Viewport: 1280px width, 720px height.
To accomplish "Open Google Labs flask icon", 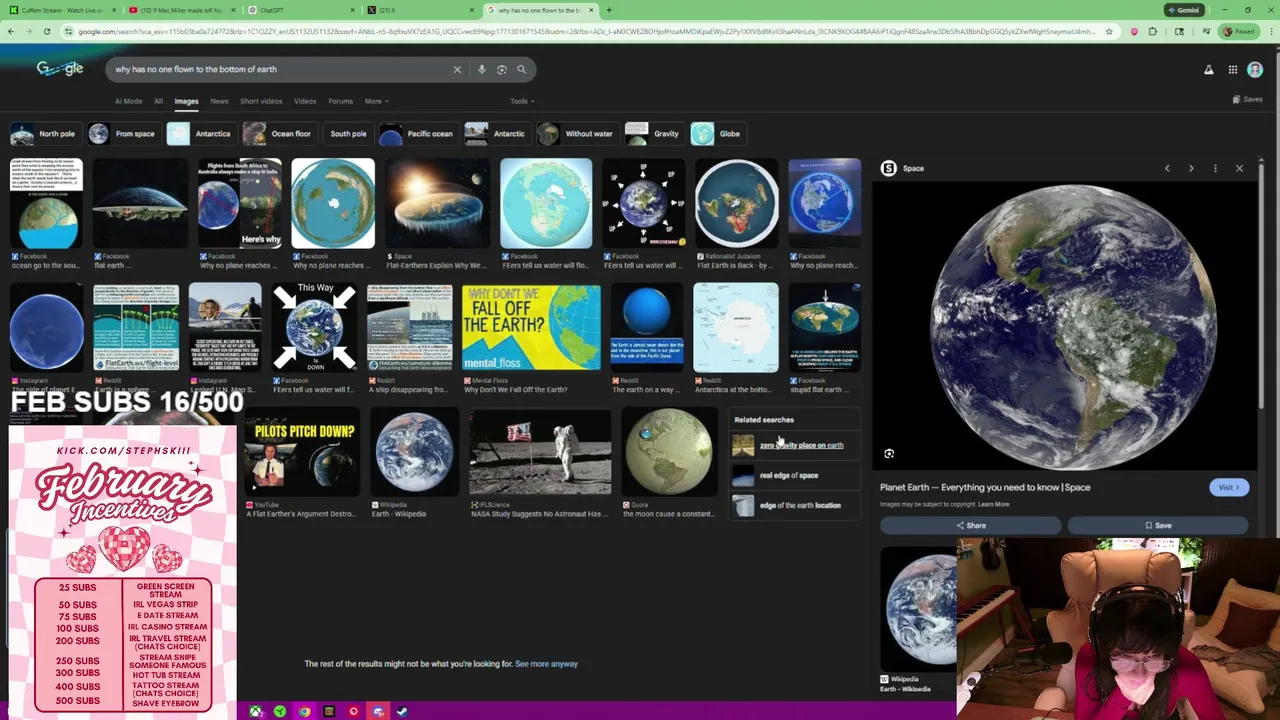I will coord(1209,69).
